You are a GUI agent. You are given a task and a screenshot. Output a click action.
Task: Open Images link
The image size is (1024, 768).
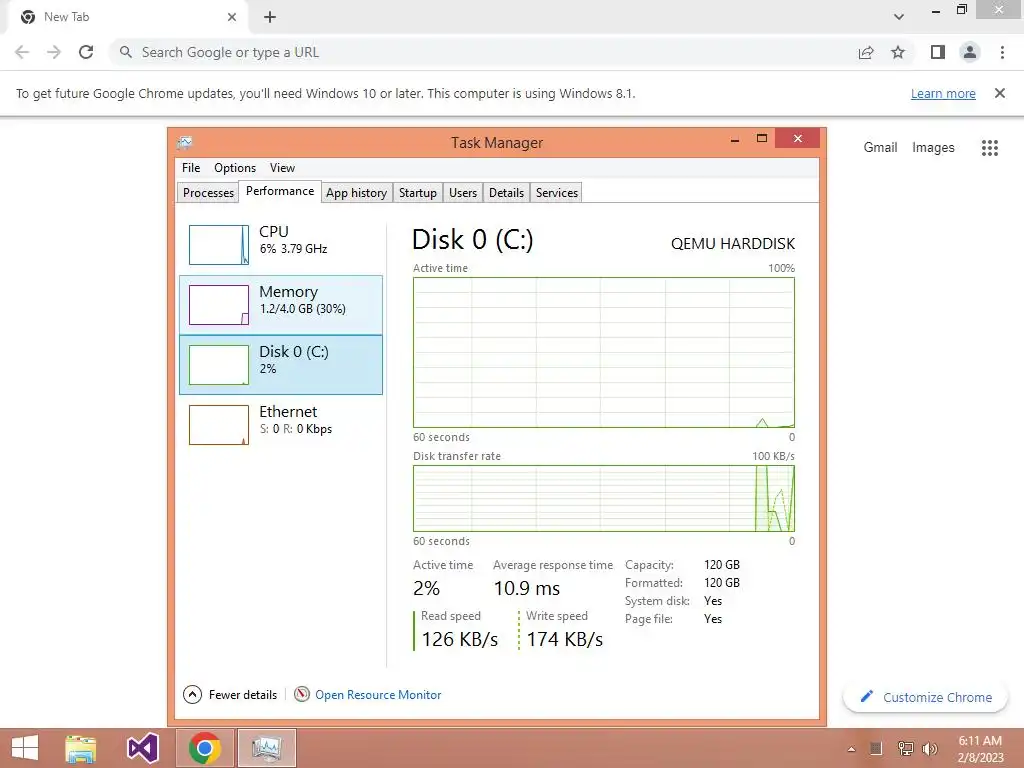click(x=933, y=148)
